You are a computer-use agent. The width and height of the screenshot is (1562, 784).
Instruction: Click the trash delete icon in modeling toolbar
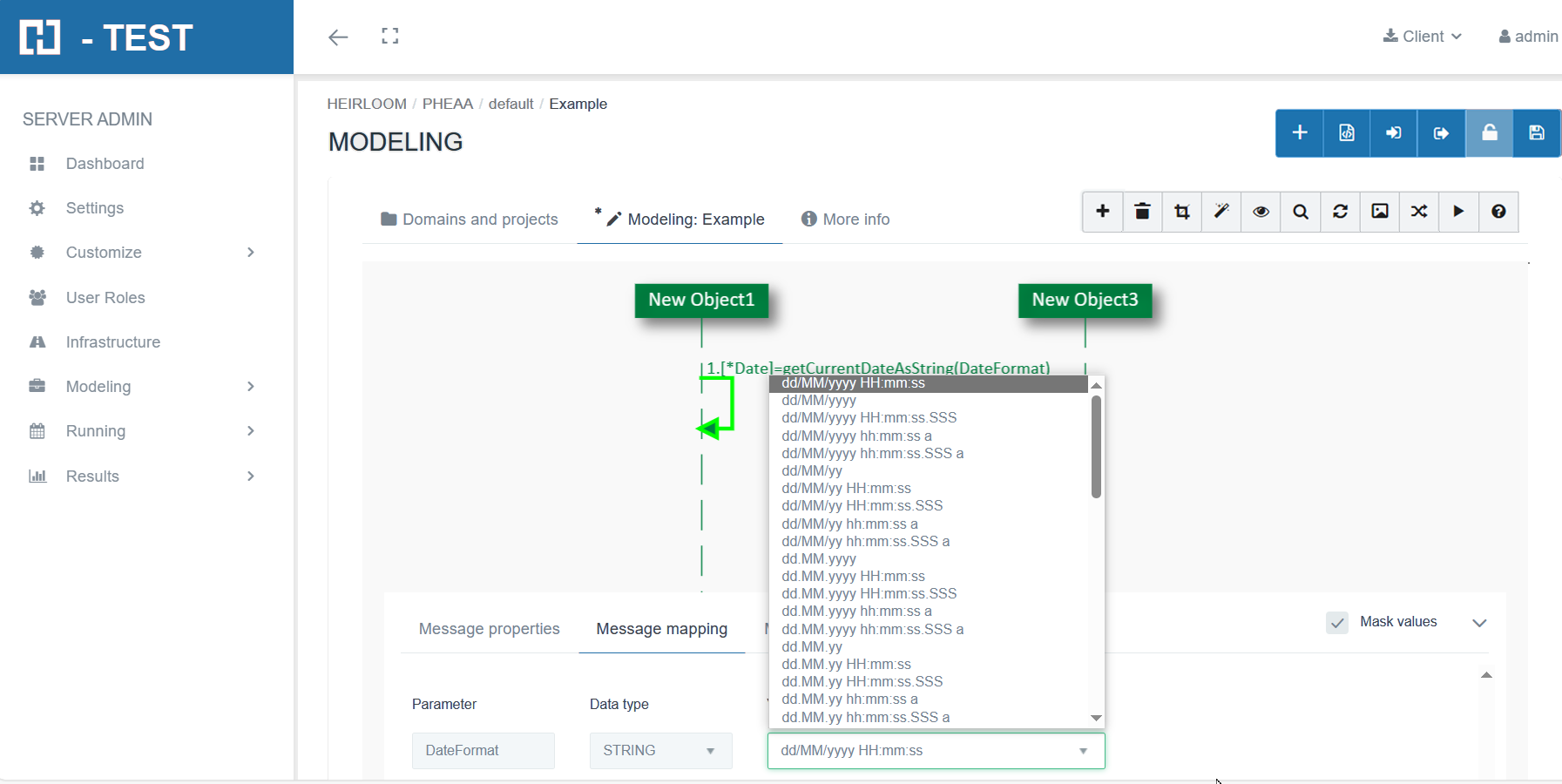(x=1142, y=212)
